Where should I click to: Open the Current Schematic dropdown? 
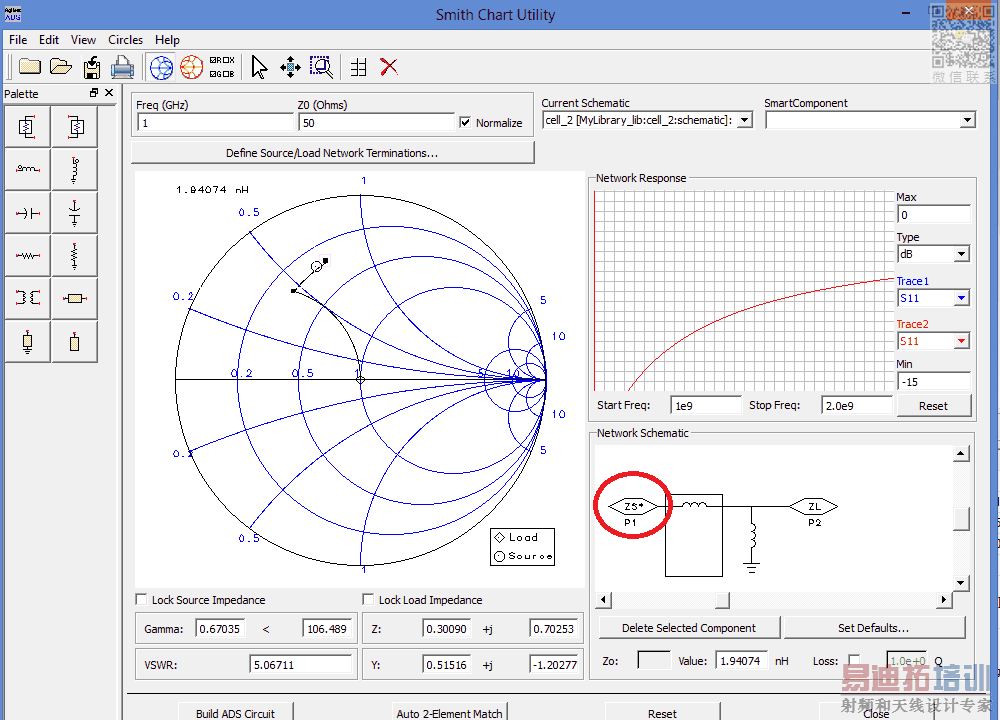coord(743,120)
